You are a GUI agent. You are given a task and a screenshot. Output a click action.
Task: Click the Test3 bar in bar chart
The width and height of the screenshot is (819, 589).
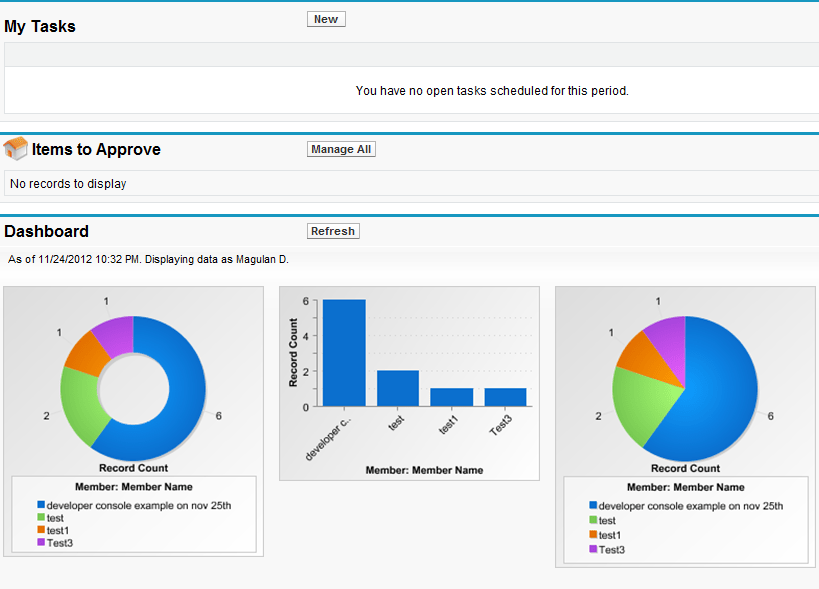[505, 397]
